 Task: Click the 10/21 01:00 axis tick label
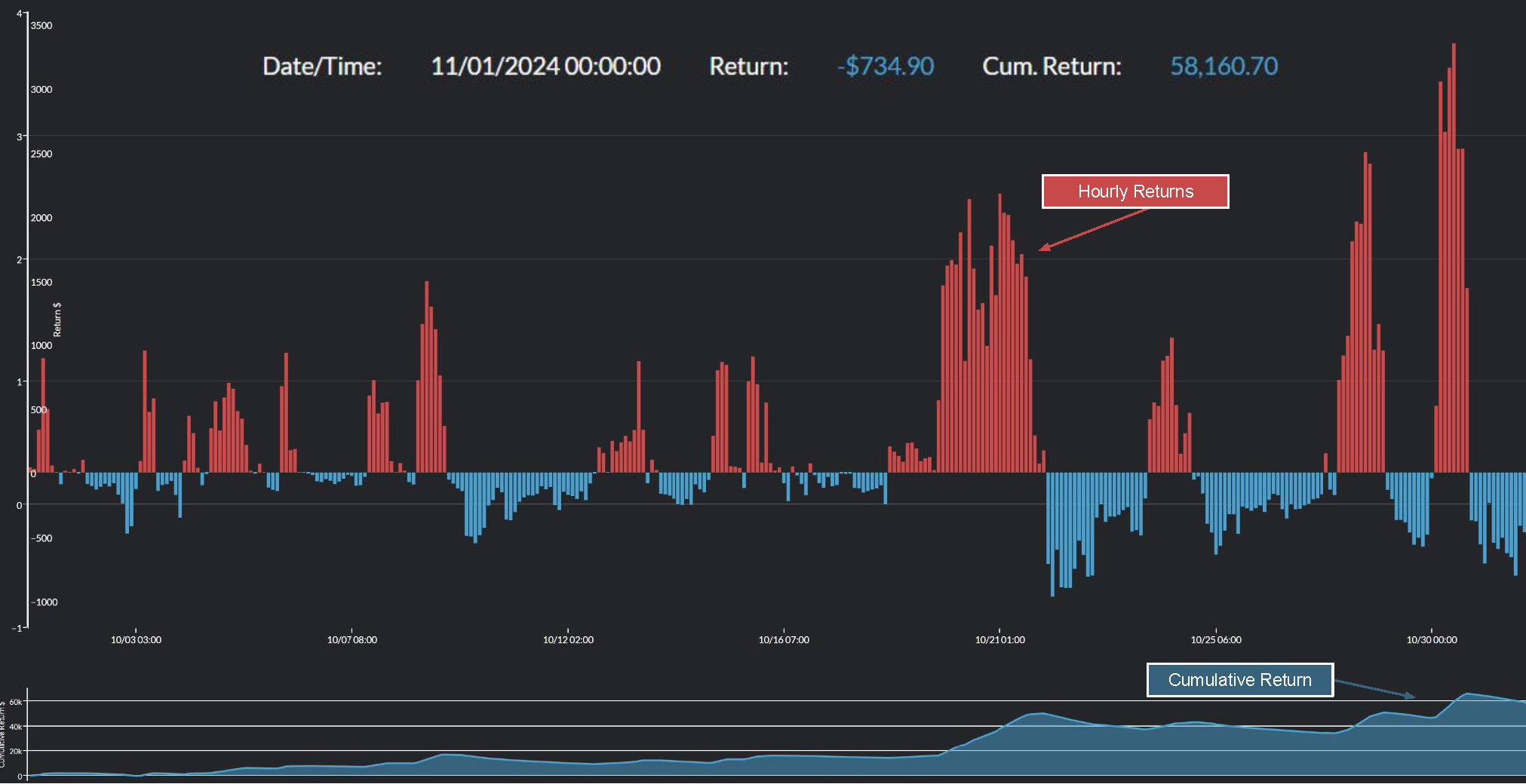point(999,639)
